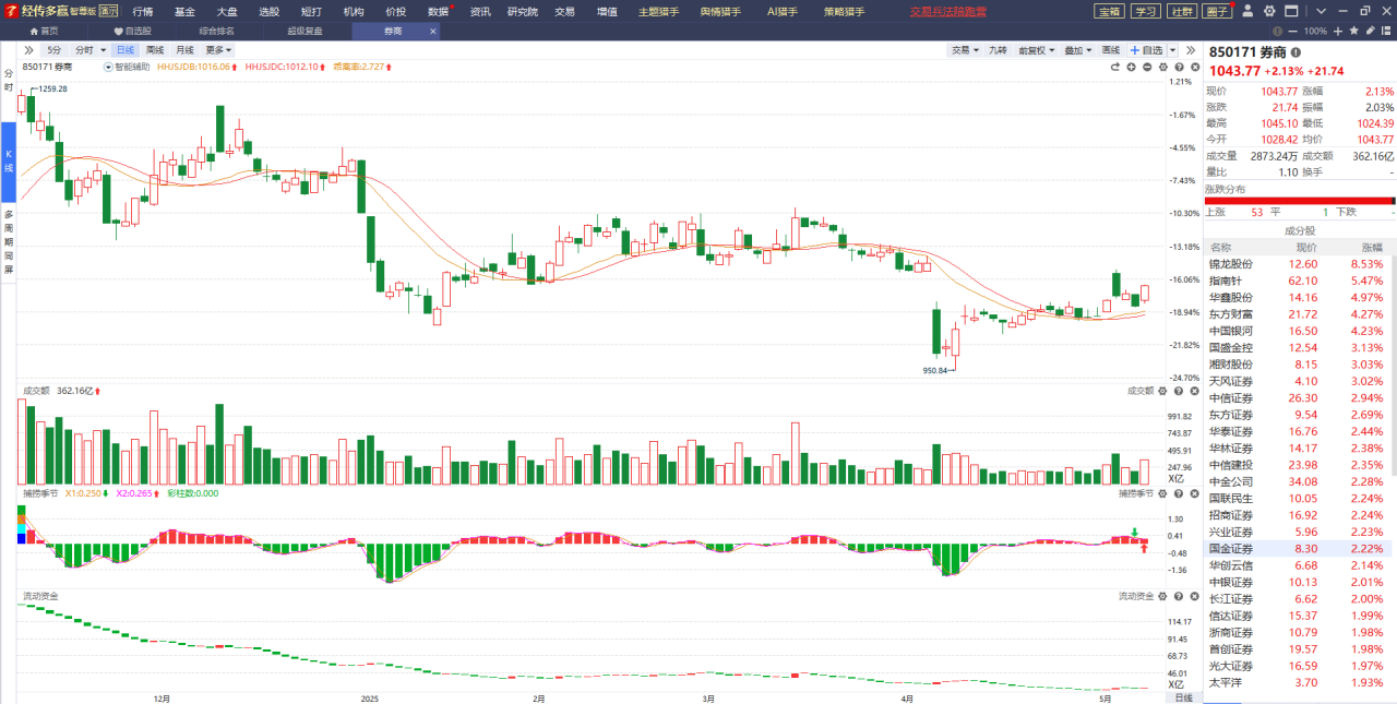Open the user account profile icon

point(1247,11)
